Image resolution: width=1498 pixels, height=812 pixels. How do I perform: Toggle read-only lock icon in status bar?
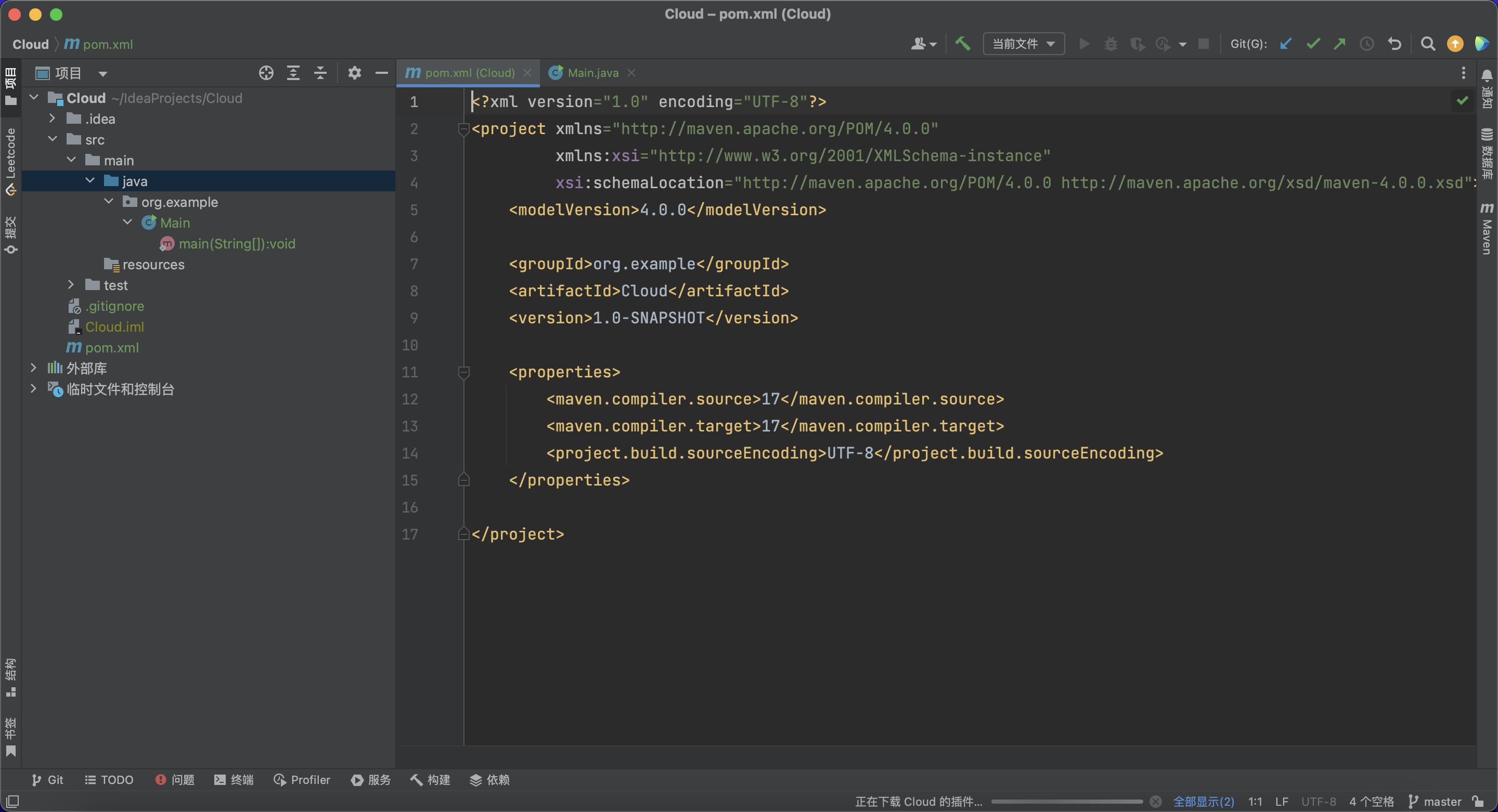tap(1478, 802)
